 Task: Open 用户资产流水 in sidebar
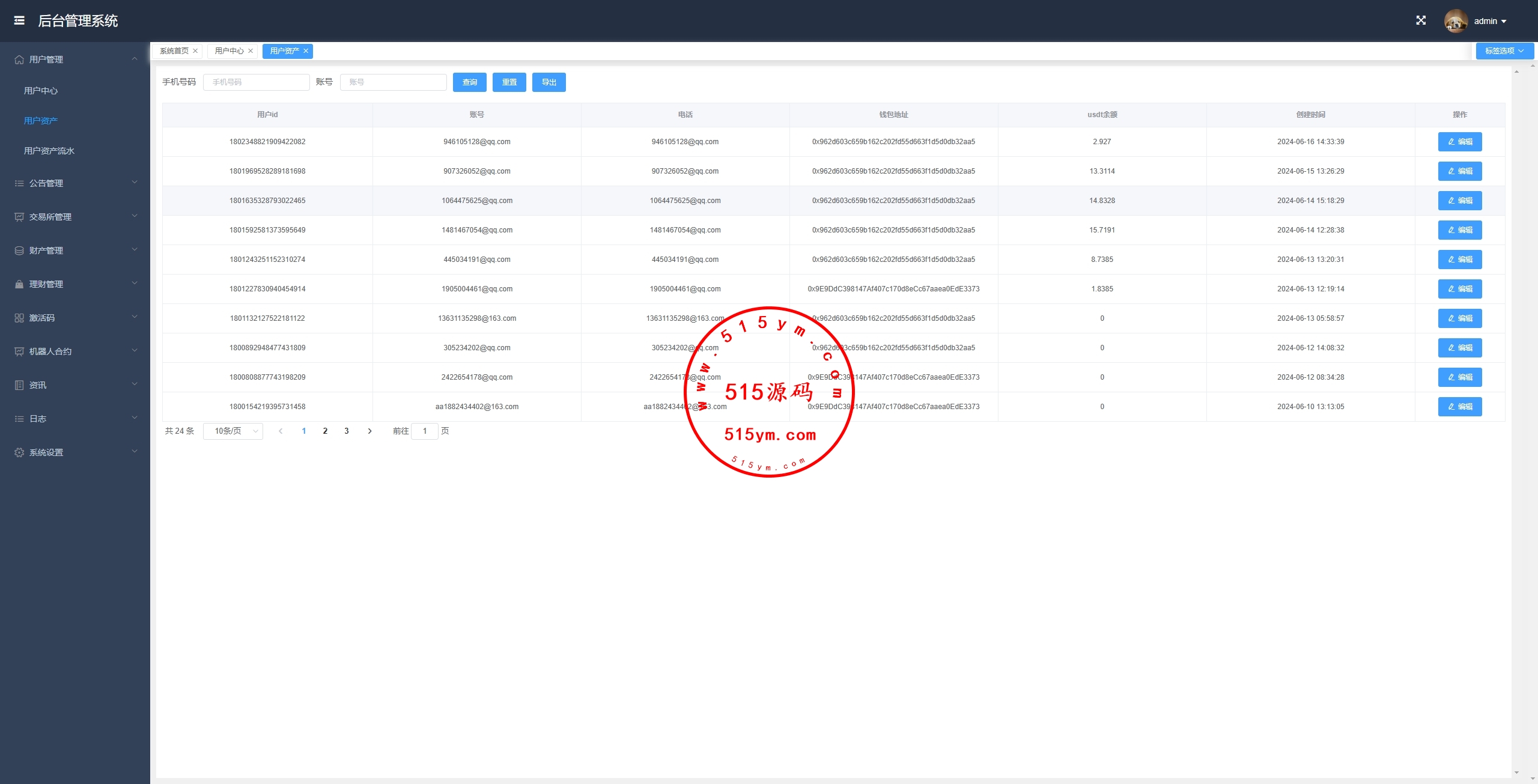[x=49, y=151]
